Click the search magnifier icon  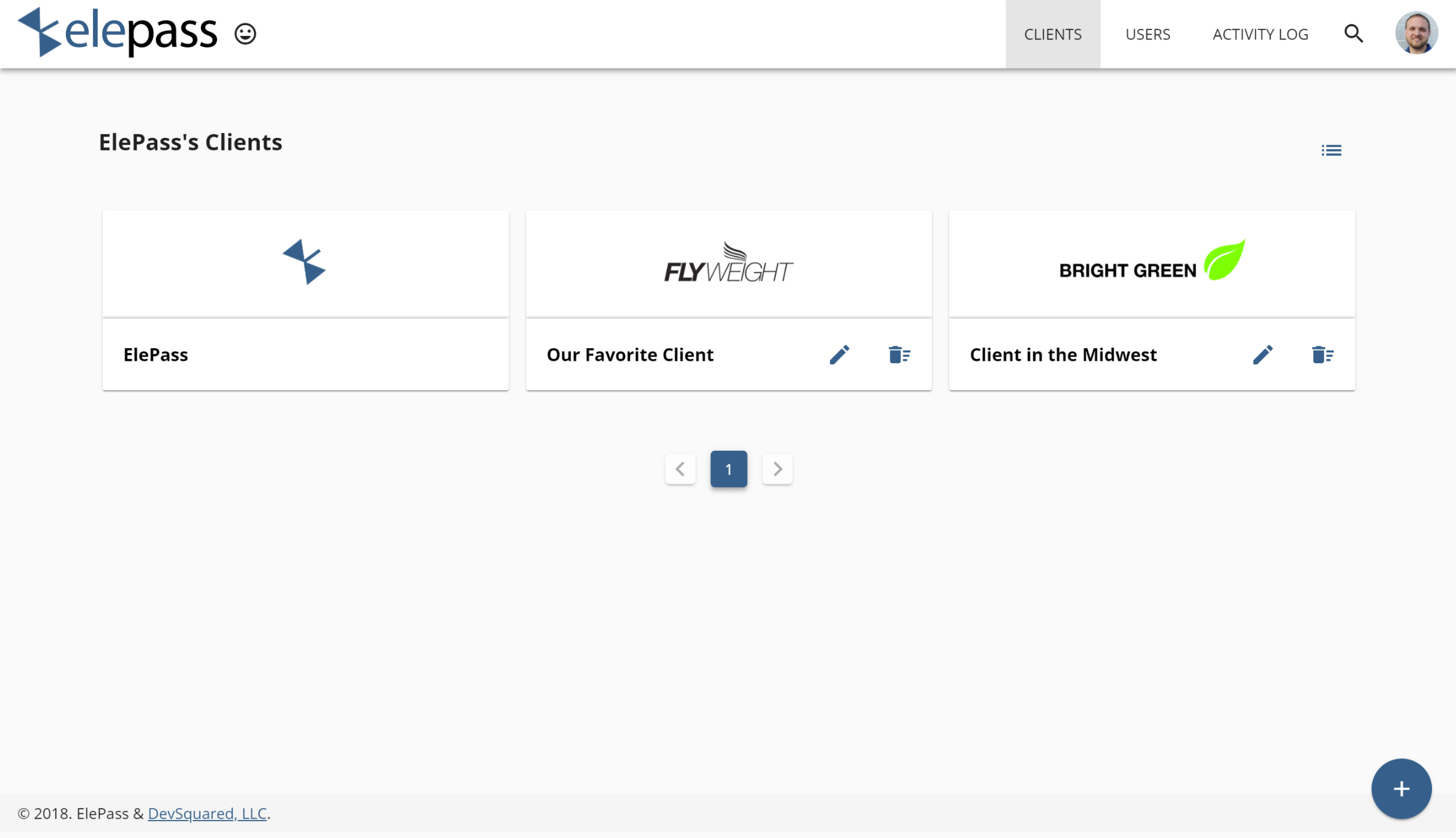[1353, 34]
